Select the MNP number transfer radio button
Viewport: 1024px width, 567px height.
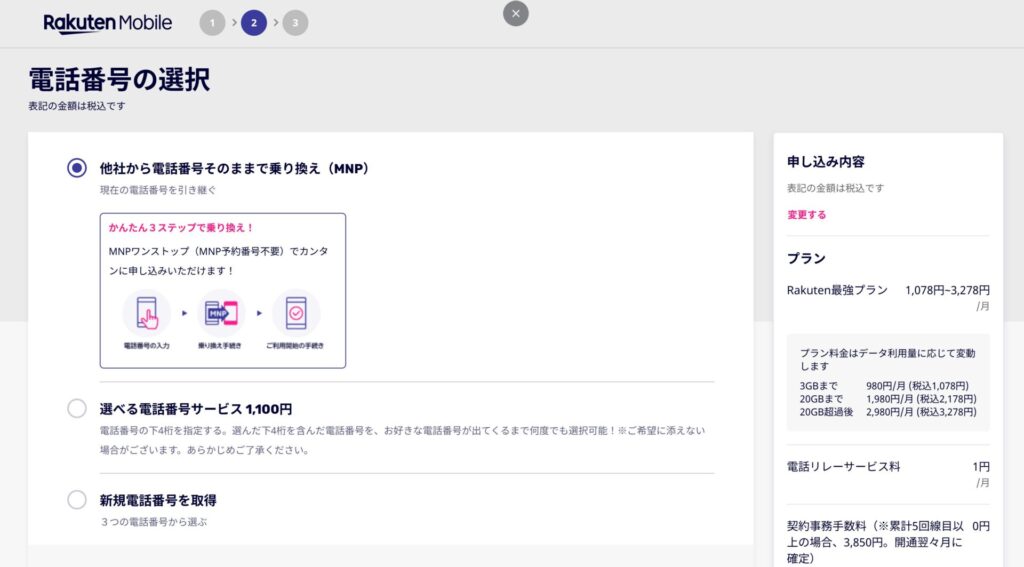coord(77,168)
